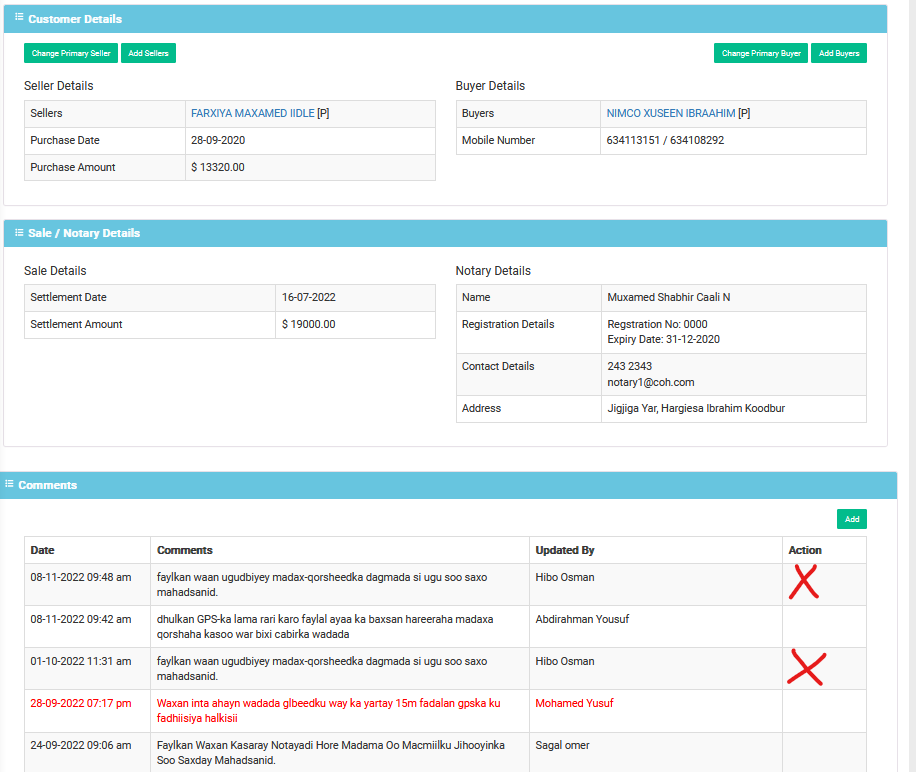Click the Settlement Amount label
916x772 pixels.
pyautogui.click(x=76, y=324)
